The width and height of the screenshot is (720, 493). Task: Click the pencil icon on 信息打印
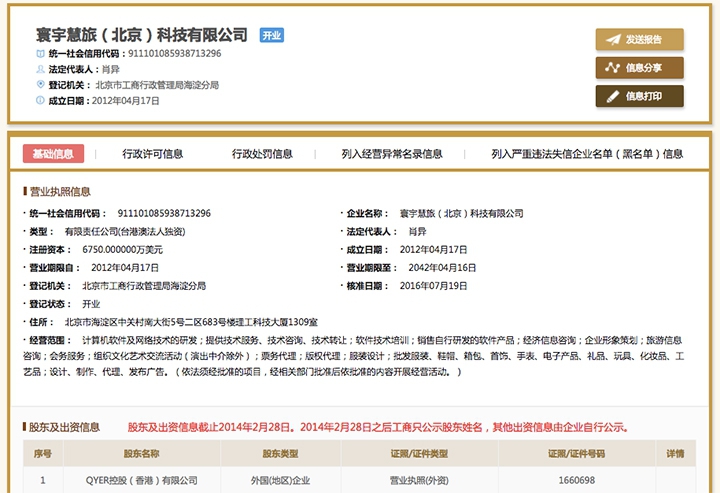pos(613,96)
